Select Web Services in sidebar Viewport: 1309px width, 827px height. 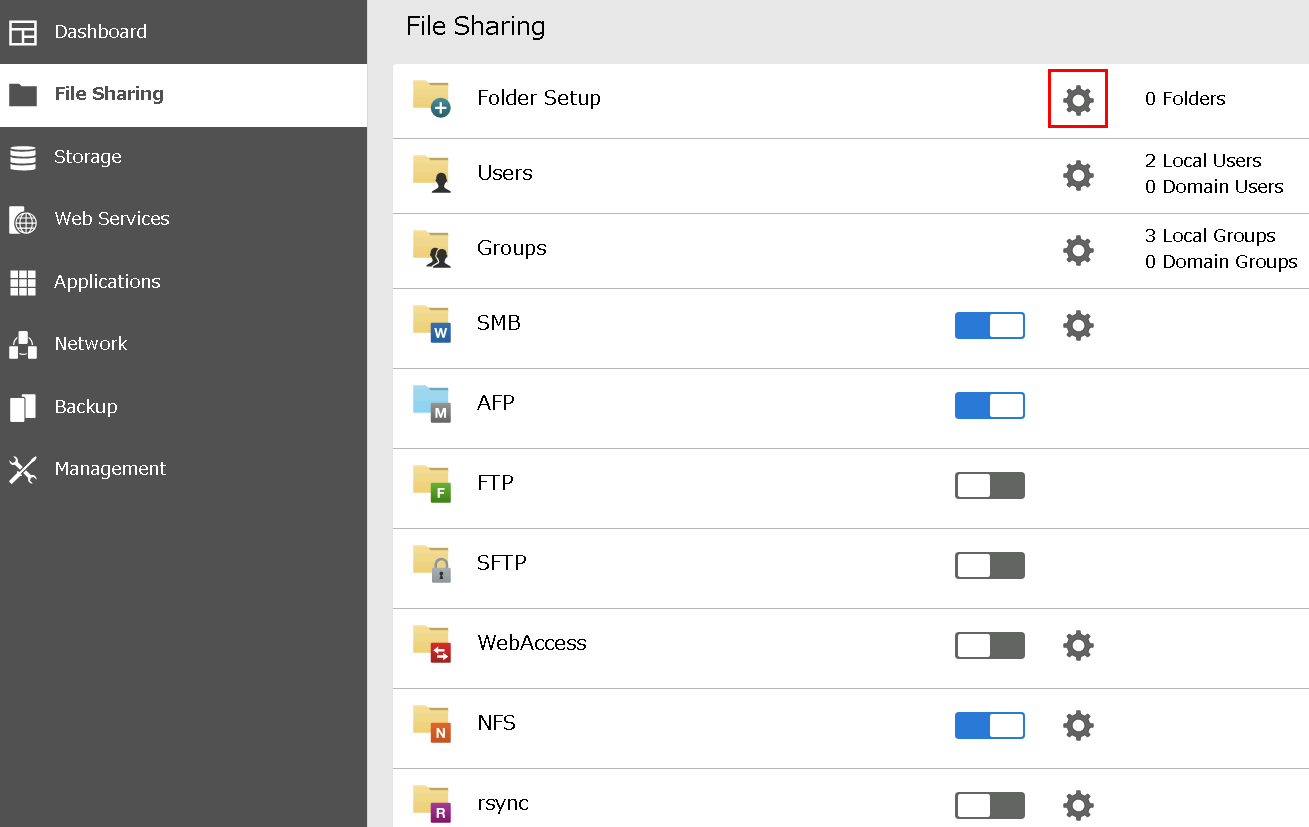(111, 219)
